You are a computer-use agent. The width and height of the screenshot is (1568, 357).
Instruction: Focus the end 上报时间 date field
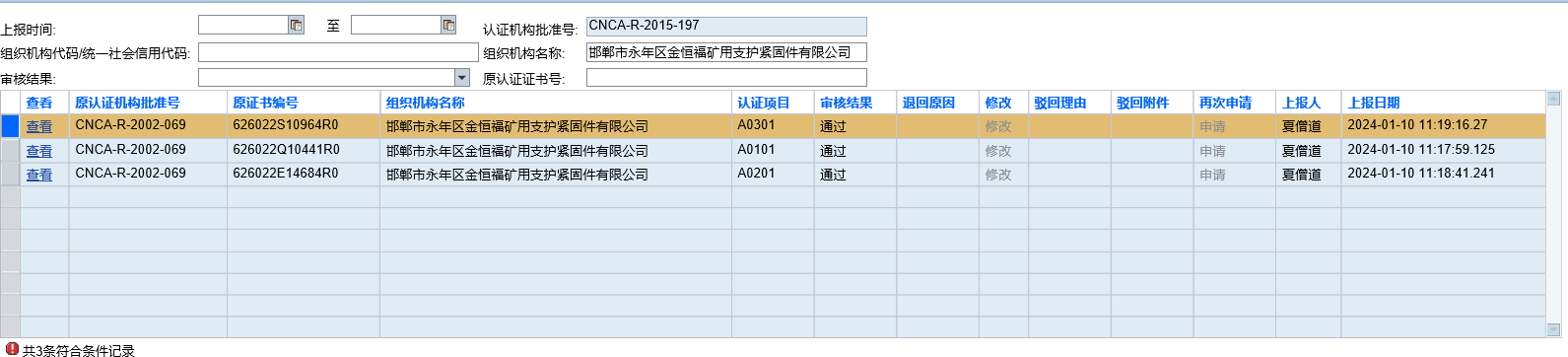(396, 26)
